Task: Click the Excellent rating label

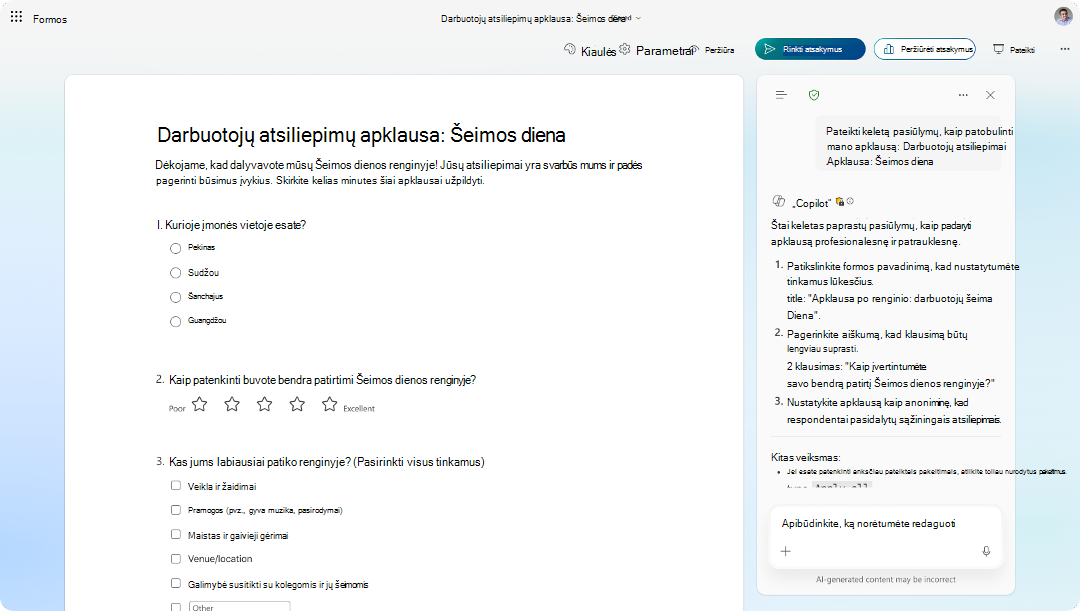Action: (x=359, y=408)
